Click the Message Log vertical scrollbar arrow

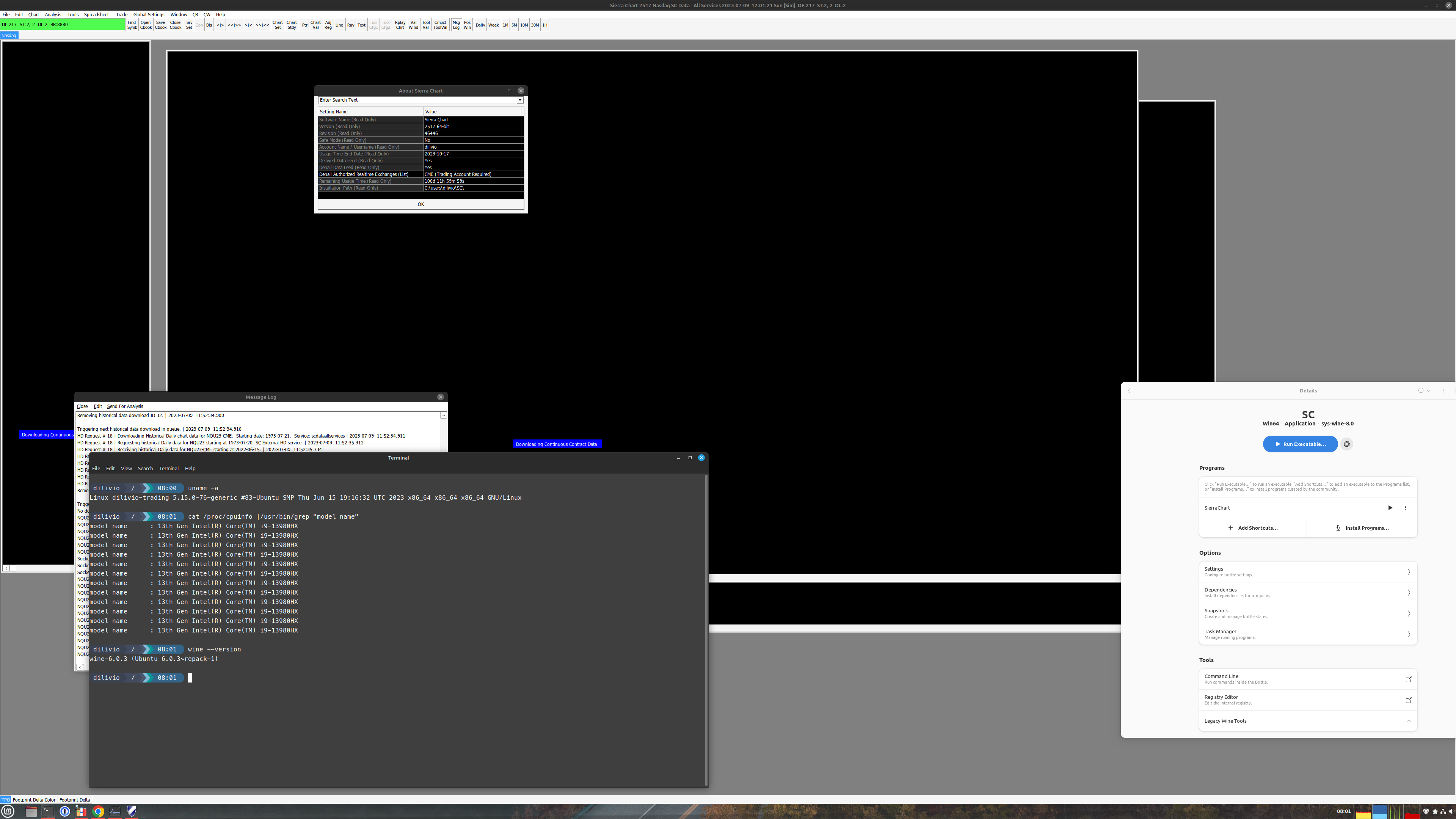pos(444,416)
